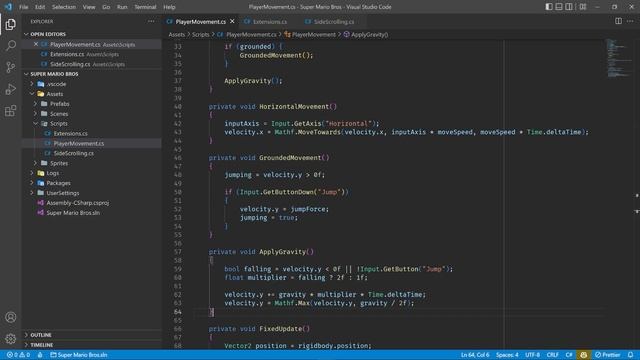Image resolution: width=640 pixels, height=360 pixels.
Task: Open the Manage gear icon
Action: 11,339
